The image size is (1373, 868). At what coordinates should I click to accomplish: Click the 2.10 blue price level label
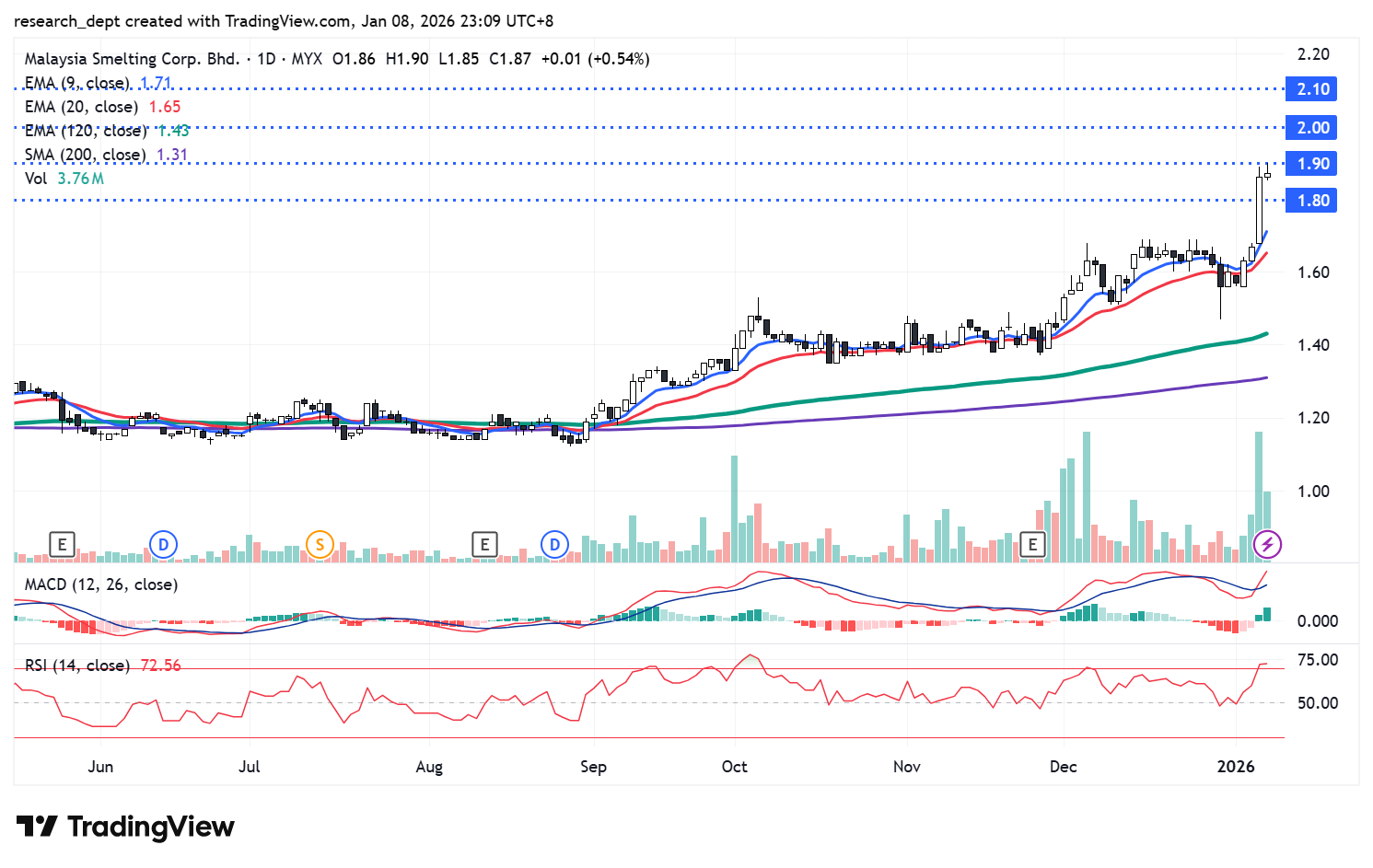1311,89
